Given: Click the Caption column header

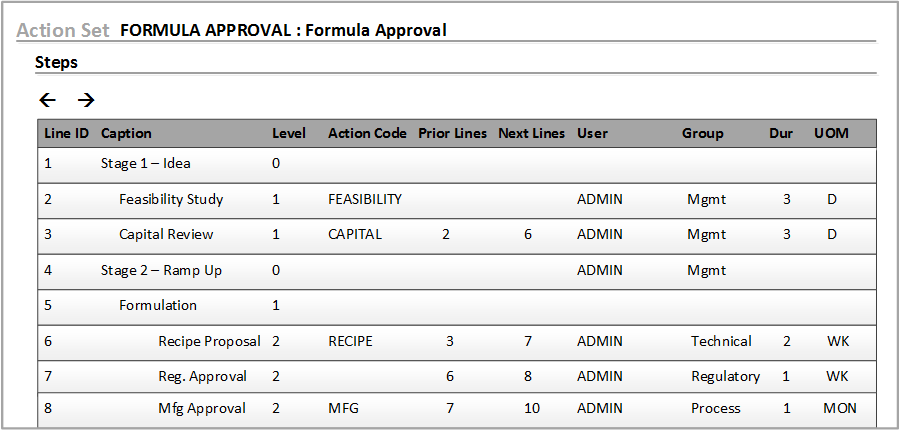Looking at the screenshot, I should pyautogui.click(x=126, y=134).
